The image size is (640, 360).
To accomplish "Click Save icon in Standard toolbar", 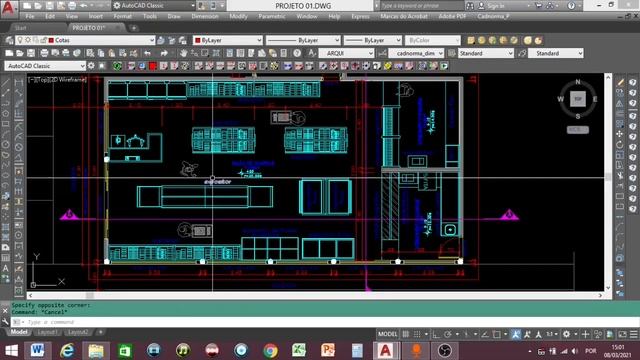I will tap(31, 53).
